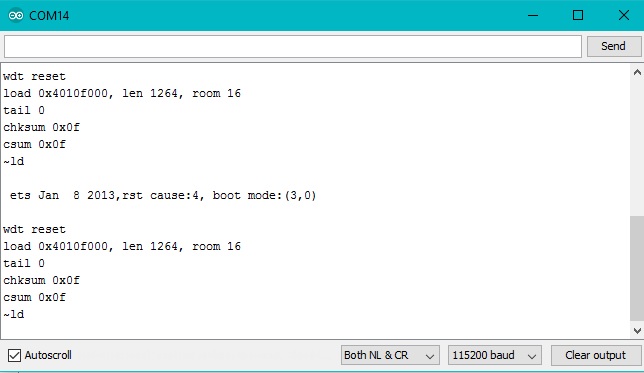Click the second 'tail 0' line
Viewport: 644px width, 373px height.
[x=24, y=263]
